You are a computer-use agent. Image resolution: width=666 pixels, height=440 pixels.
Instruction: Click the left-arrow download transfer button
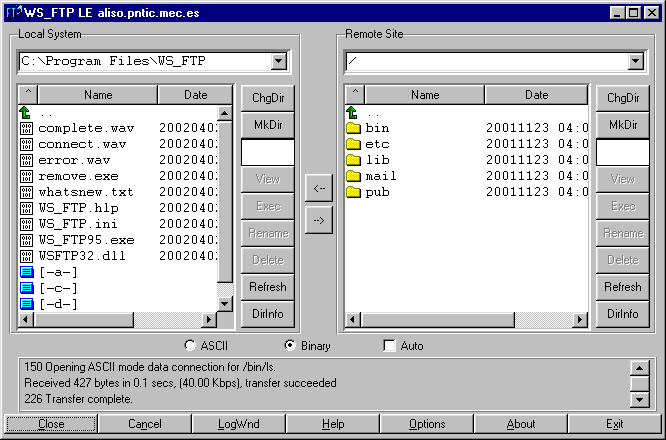coord(318,188)
